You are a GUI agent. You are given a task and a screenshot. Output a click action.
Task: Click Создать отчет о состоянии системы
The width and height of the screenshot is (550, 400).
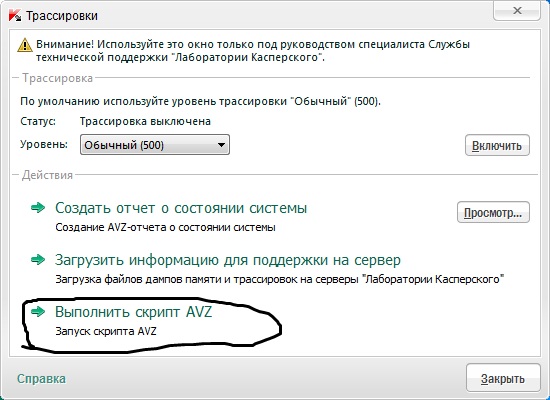tap(181, 208)
